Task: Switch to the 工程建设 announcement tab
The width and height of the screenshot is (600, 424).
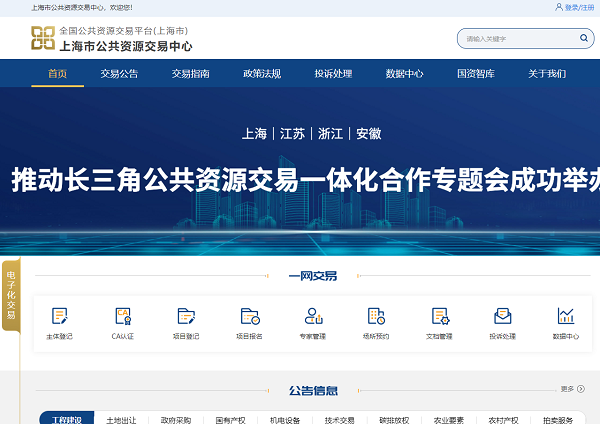Action: pos(67,419)
